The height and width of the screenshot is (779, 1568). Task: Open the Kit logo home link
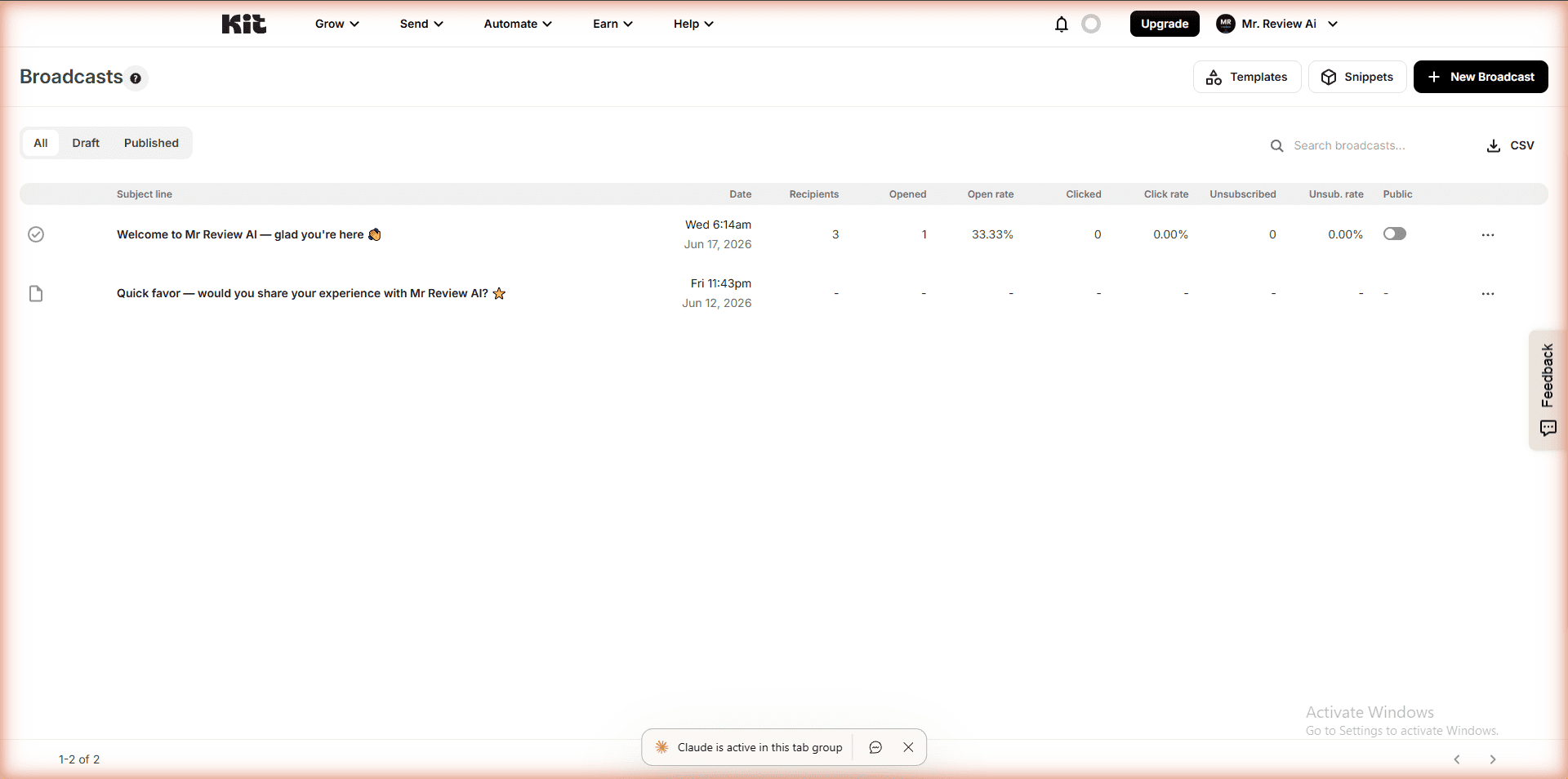pyautogui.click(x=243, y=24)
